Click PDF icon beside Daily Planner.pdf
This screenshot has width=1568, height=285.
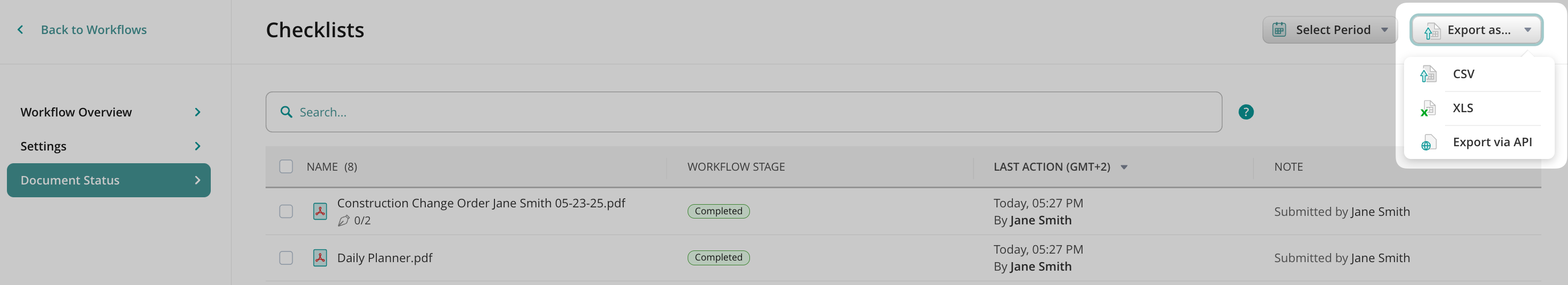(319, 258)
